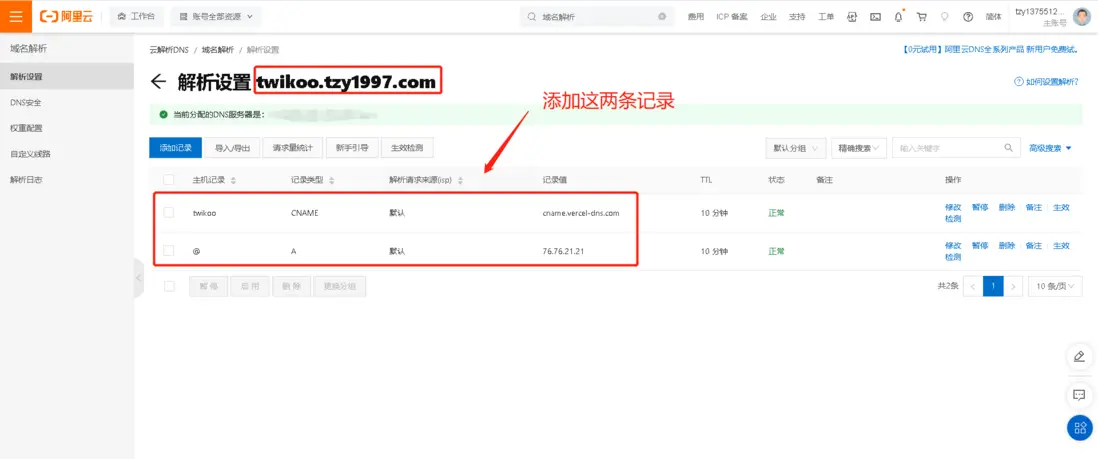Click 暂停 for the twikoo record
This screenshot has height=459, width=1098.
980,207
